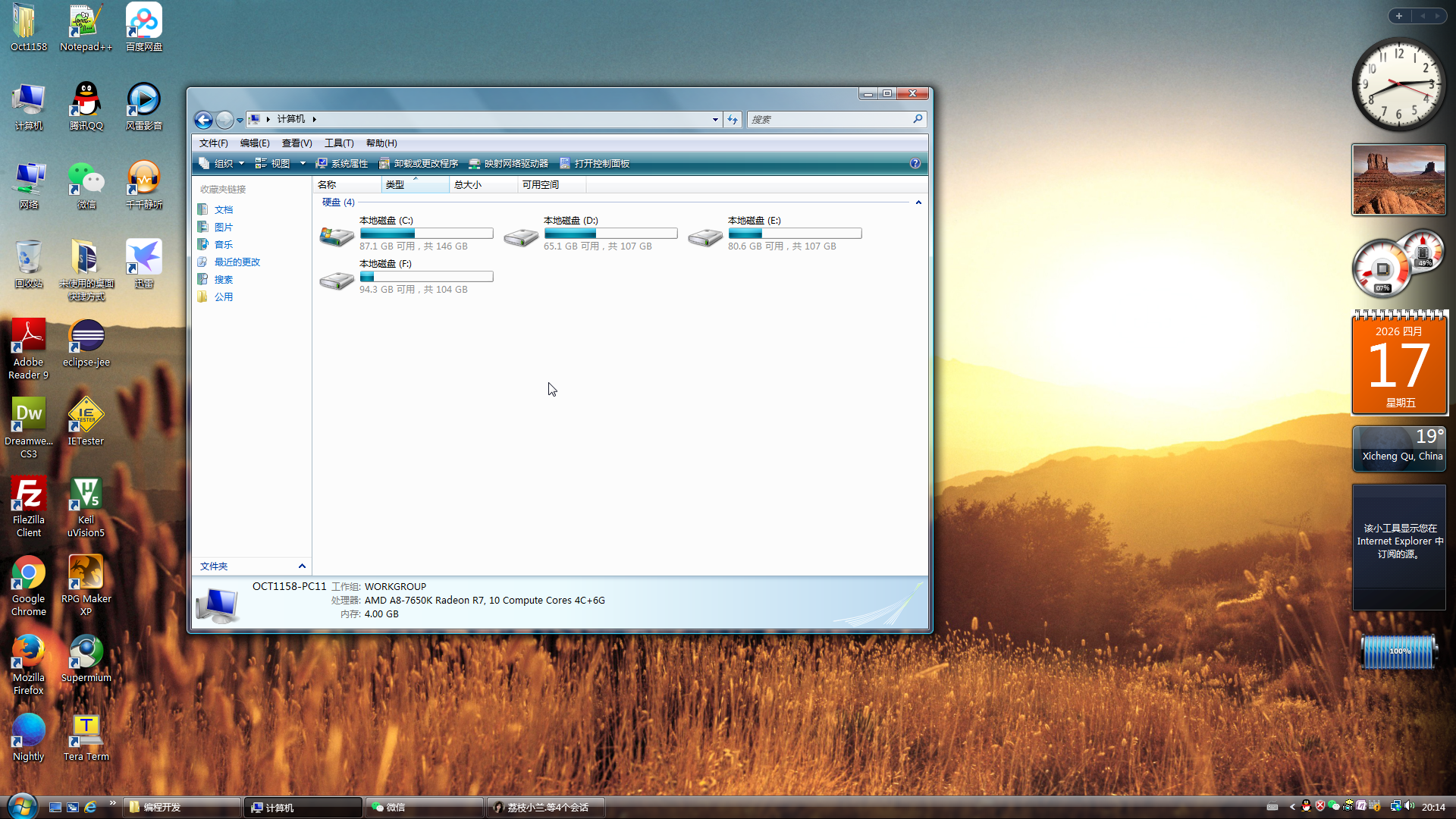
Task: Click the Documents (文档) favorite link
Action: pyautogui.click(x=224, y=210)
